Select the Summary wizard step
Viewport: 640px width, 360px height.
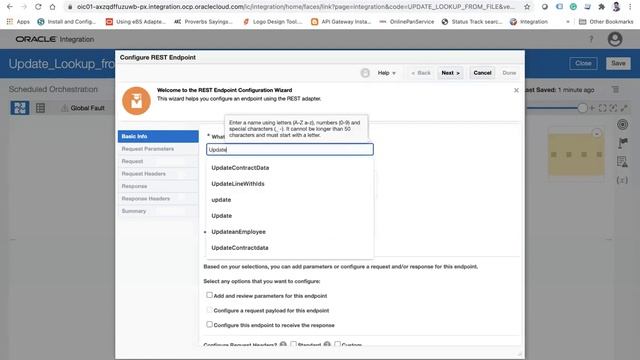click(x=158, y=211)
